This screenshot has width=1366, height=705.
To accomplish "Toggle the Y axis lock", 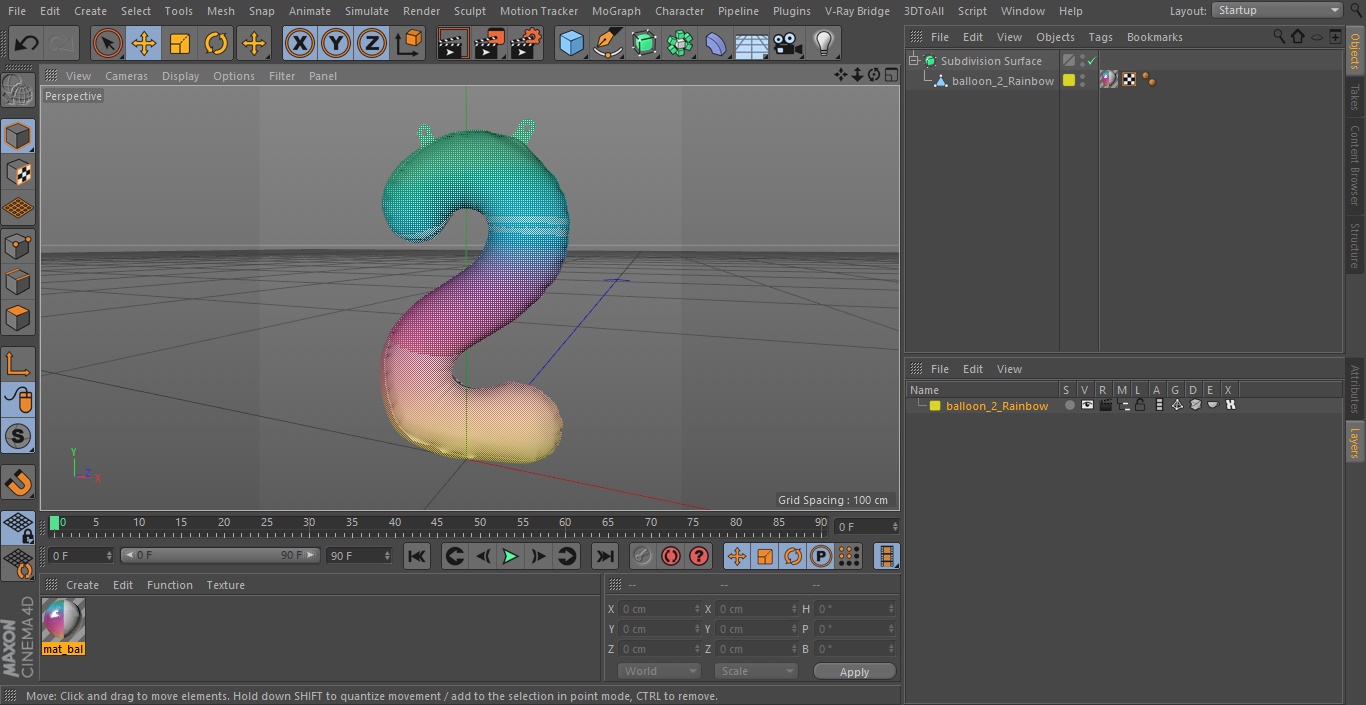I will click(x=336, y=43).
